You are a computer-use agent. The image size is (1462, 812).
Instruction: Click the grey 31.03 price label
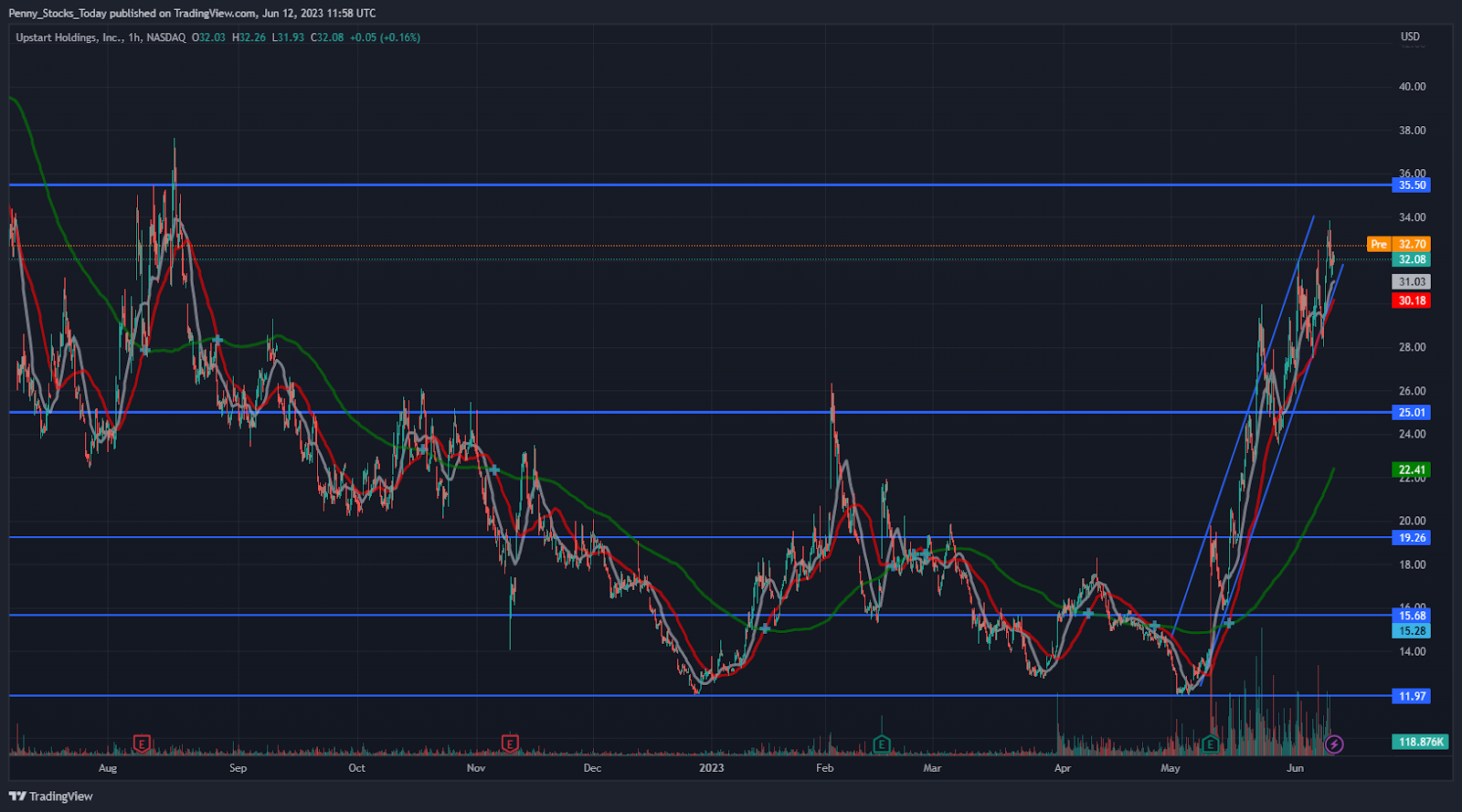coord(1412,282)
